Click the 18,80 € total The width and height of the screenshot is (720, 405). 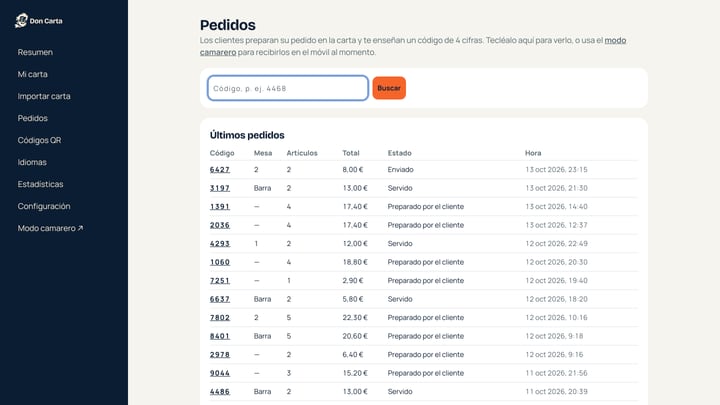pos(355,262)
